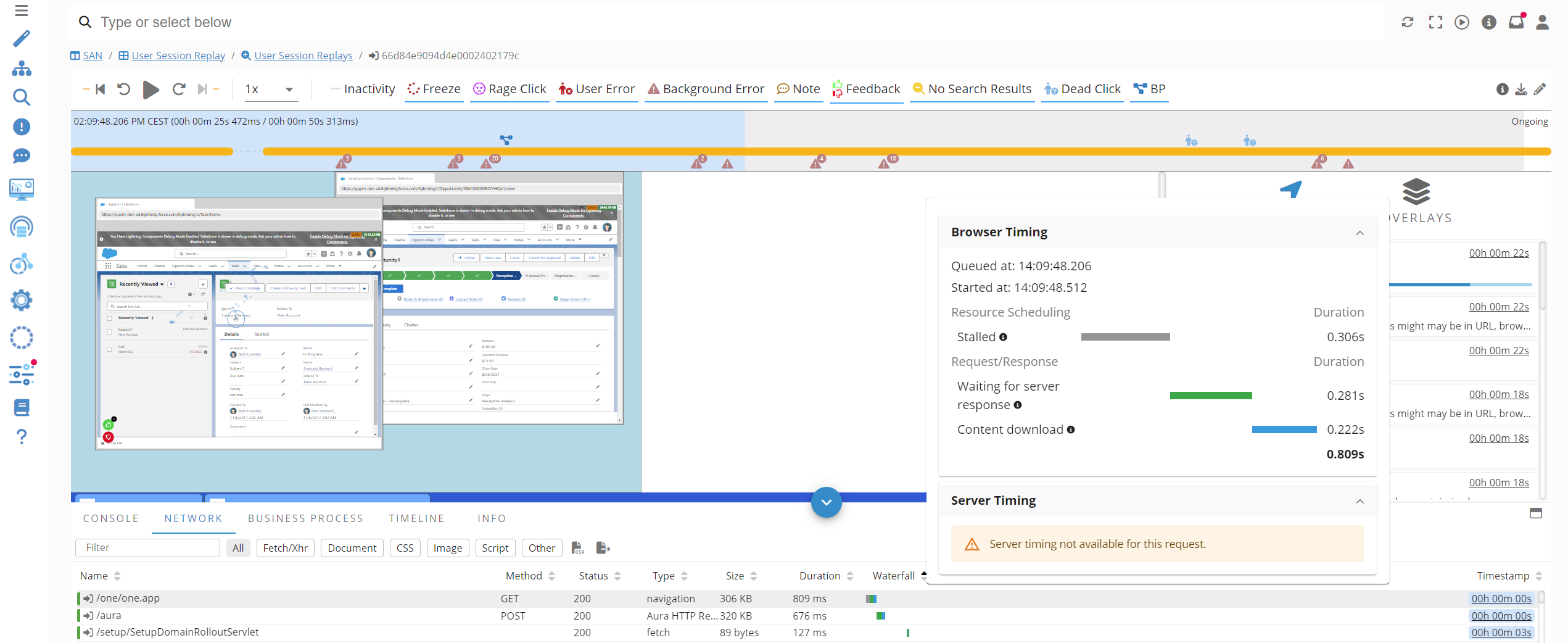Open the BUSINESS PROCESS tab
Image resolution: width=1568 pixels, height=643 pixels.
coord(305,518)
